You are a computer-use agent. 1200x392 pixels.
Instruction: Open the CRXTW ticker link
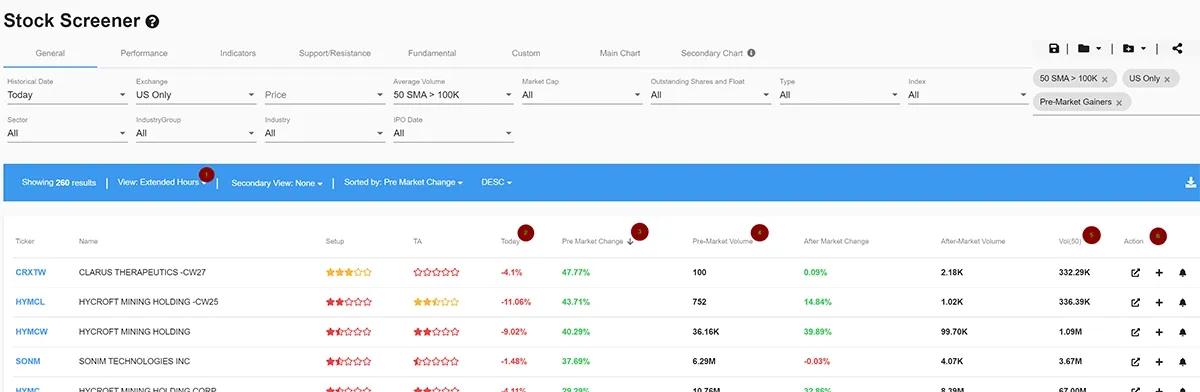click(30, 272)
